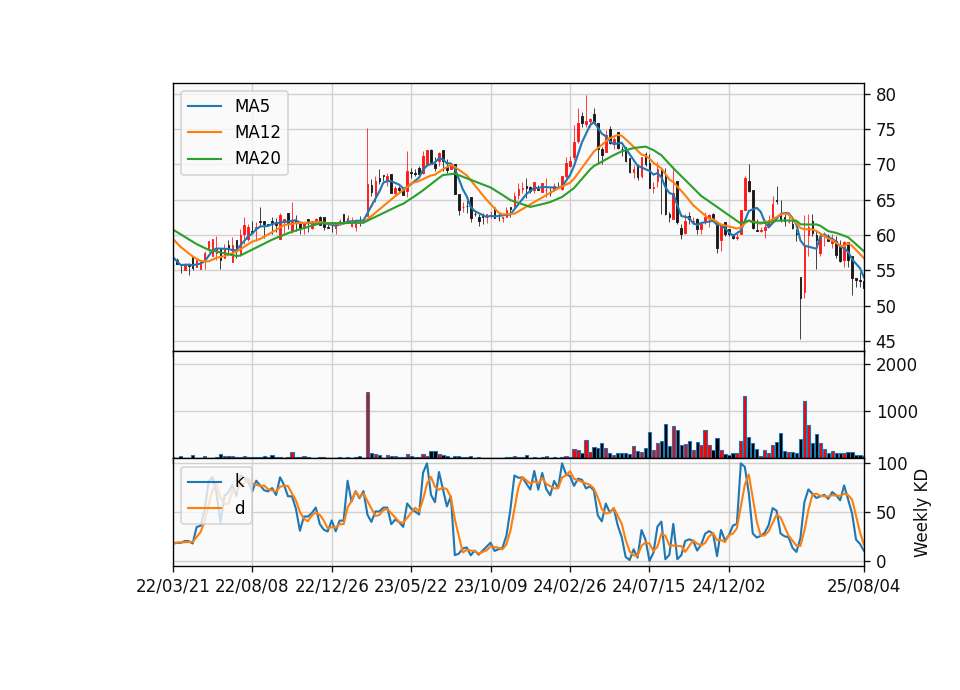Click the Weekly KD axis label
The image size is (960, 690).
tap(921, 513)
